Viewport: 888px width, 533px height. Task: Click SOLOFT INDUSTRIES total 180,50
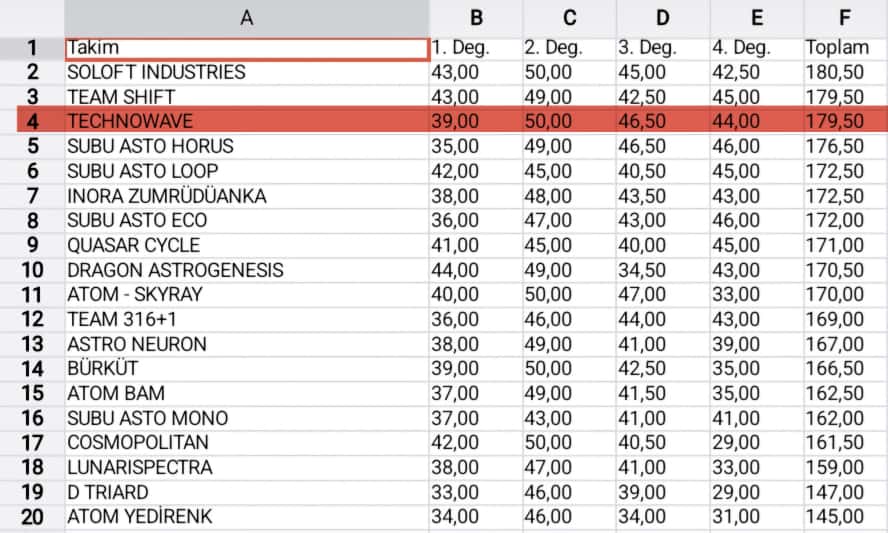(x=845, y=72)
